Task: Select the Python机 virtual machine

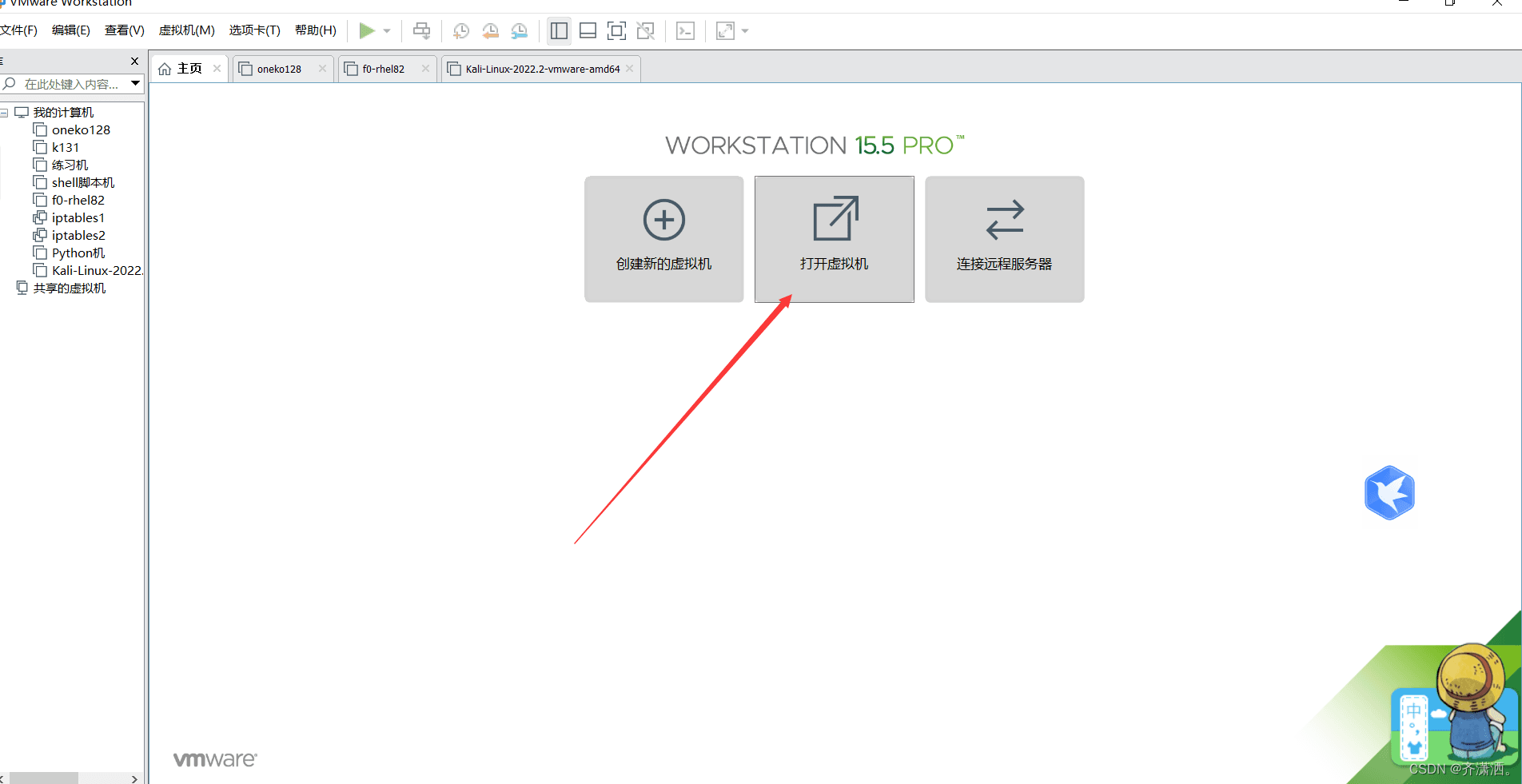Action: tap(78, 253)
